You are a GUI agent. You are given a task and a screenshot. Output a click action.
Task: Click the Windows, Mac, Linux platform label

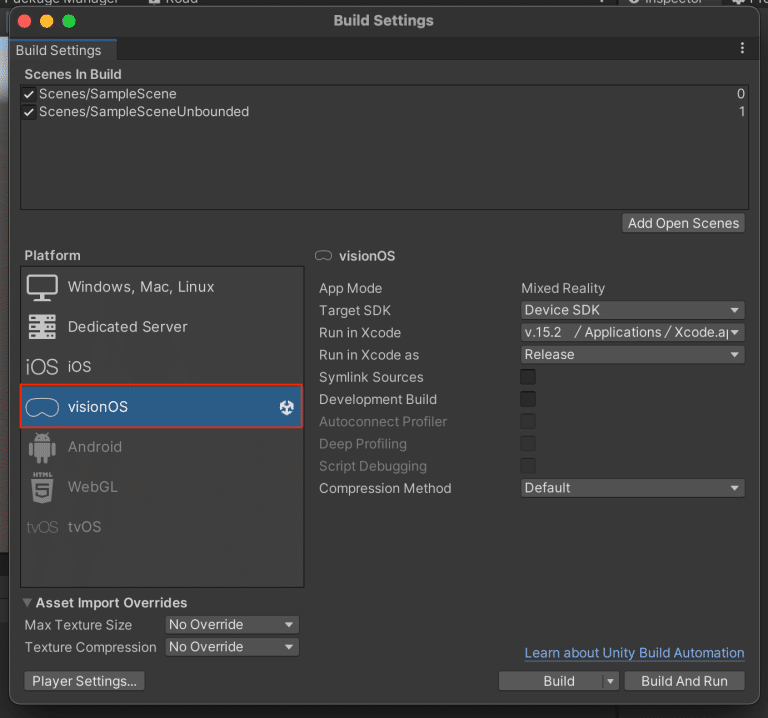tap(141, 287)
